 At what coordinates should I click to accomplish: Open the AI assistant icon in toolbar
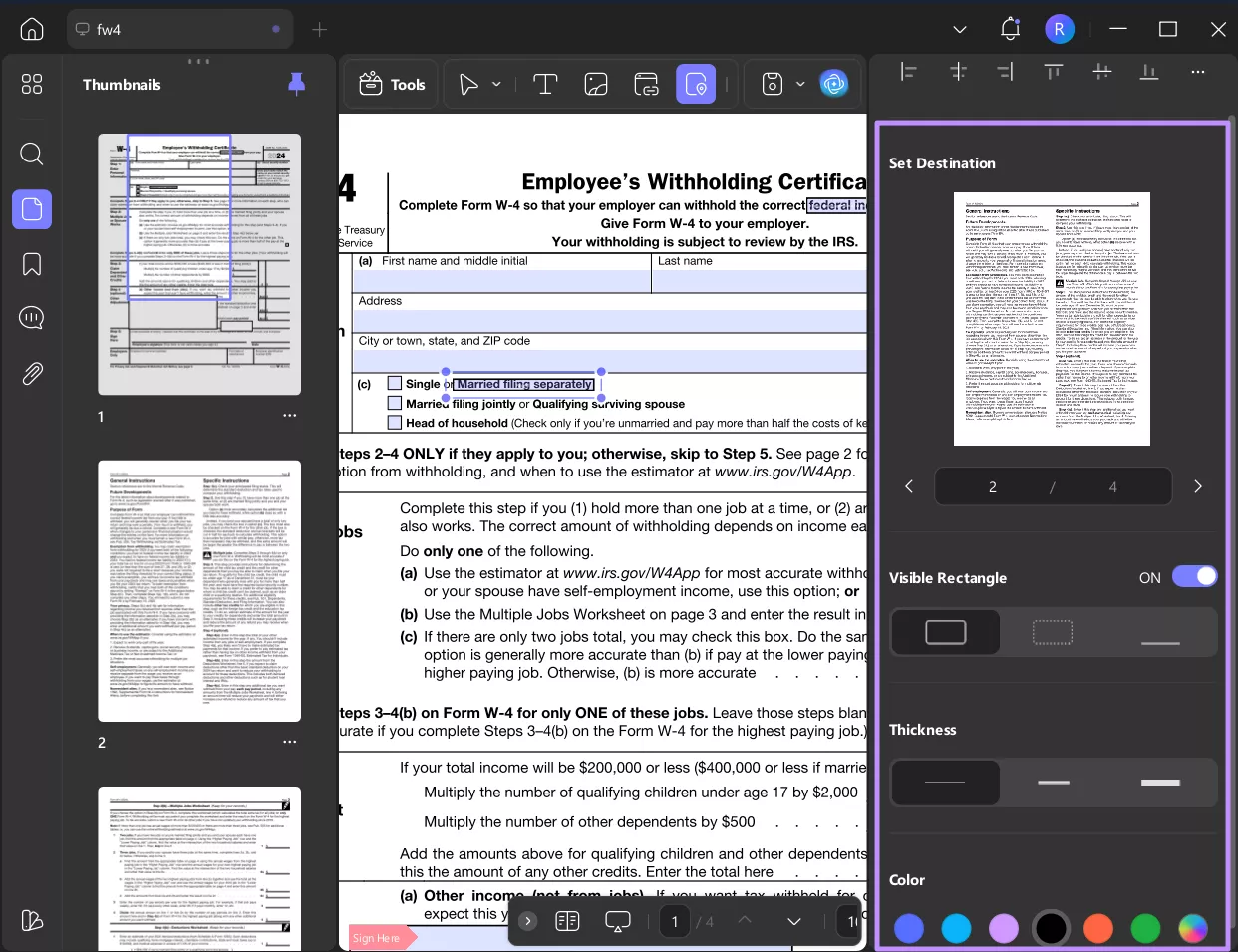coord(833,84)
